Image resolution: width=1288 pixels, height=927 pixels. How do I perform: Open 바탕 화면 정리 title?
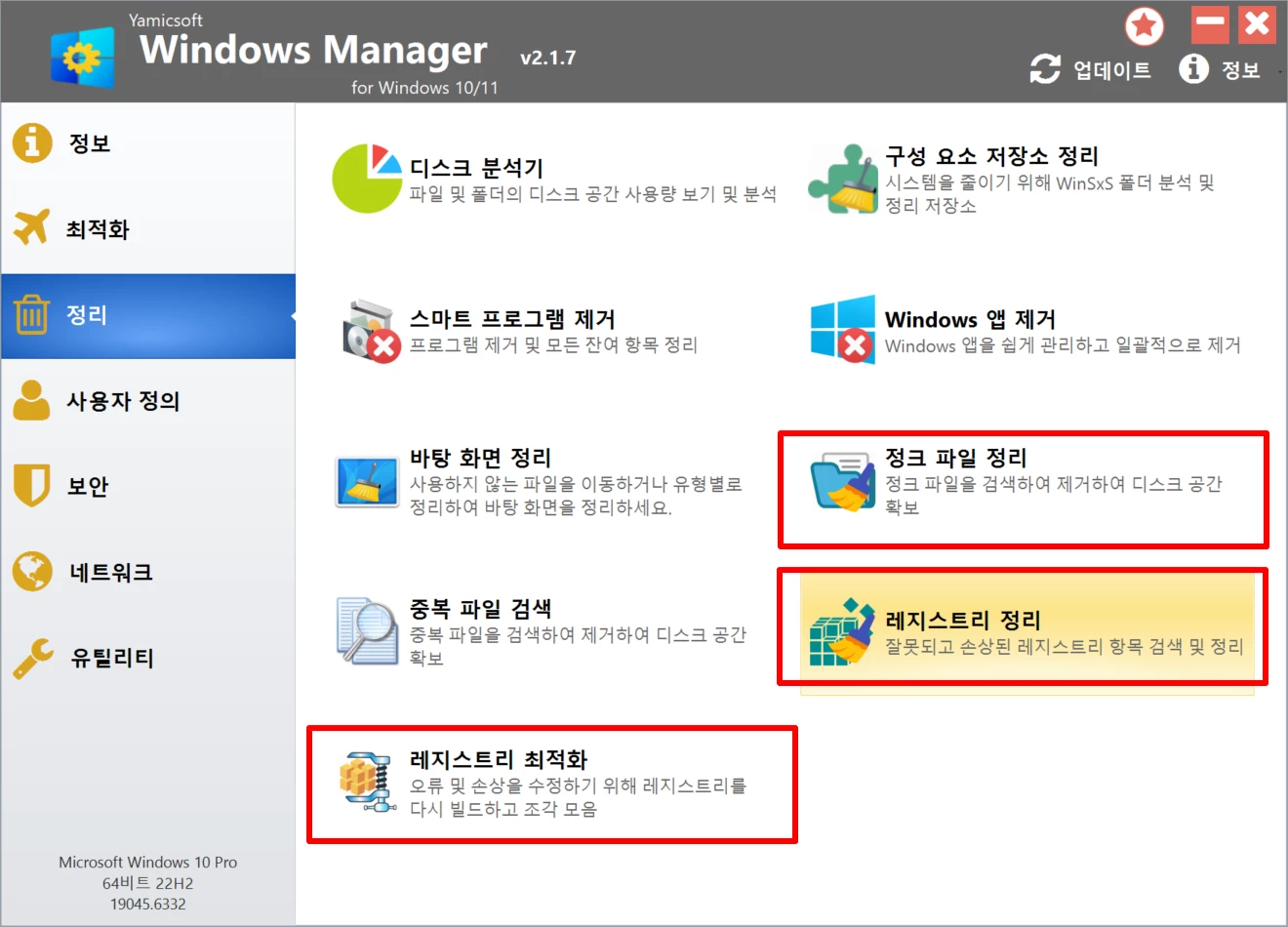(480, 458)
